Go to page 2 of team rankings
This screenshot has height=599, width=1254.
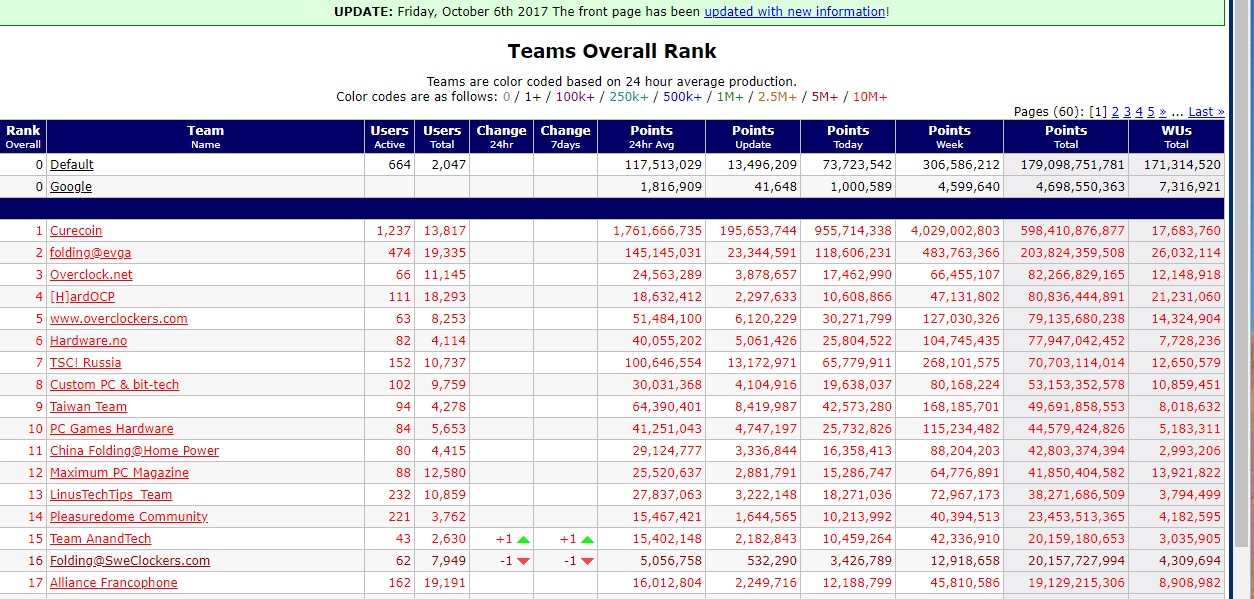(1114, 112)
